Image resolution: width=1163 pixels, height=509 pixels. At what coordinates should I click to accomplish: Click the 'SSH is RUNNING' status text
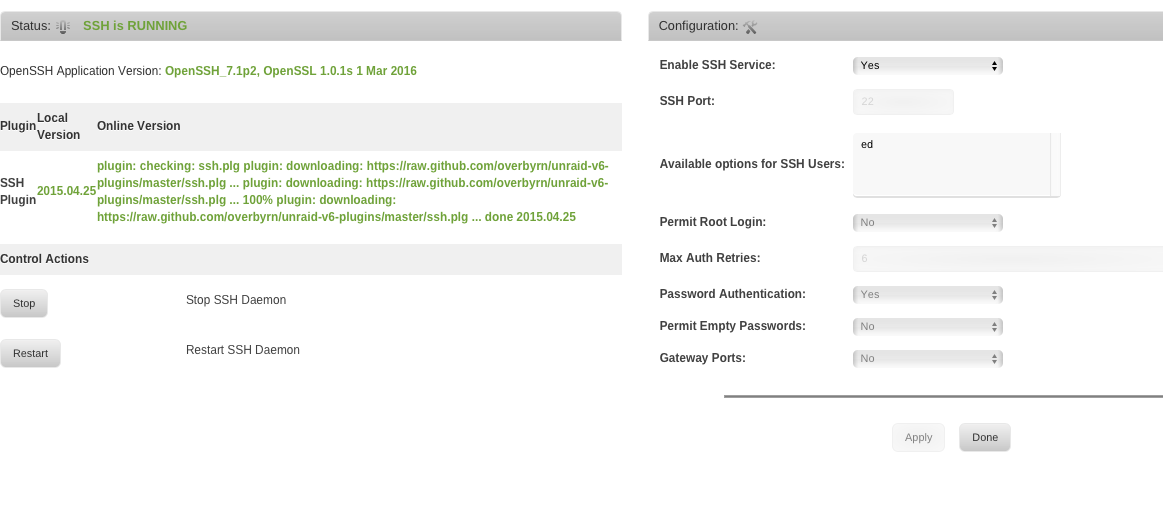135,26
